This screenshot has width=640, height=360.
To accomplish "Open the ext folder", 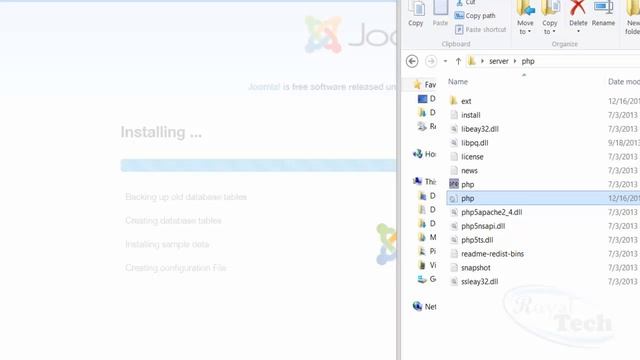I will click(x=466, y=101).
